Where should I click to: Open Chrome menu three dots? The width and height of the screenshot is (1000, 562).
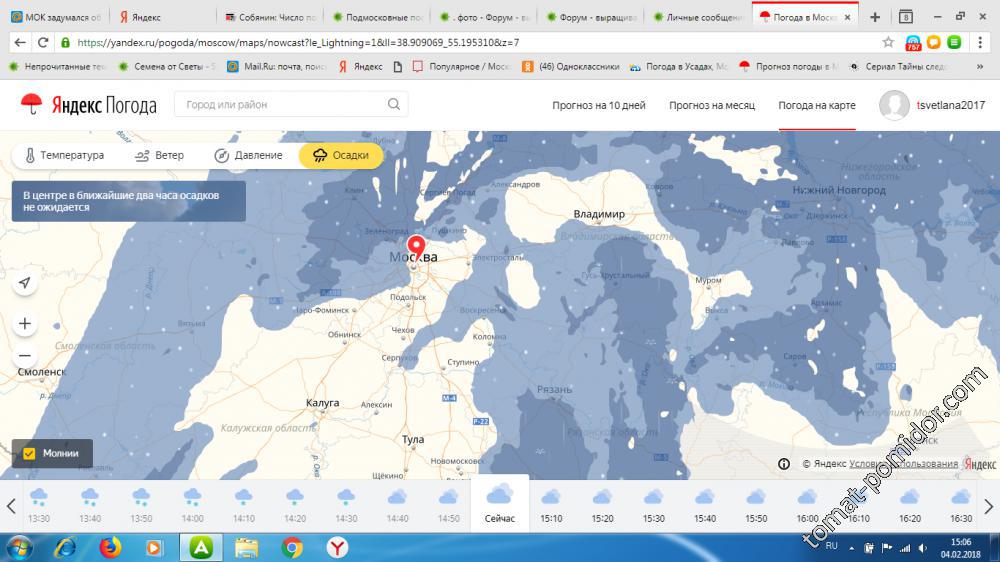[980, 42]
